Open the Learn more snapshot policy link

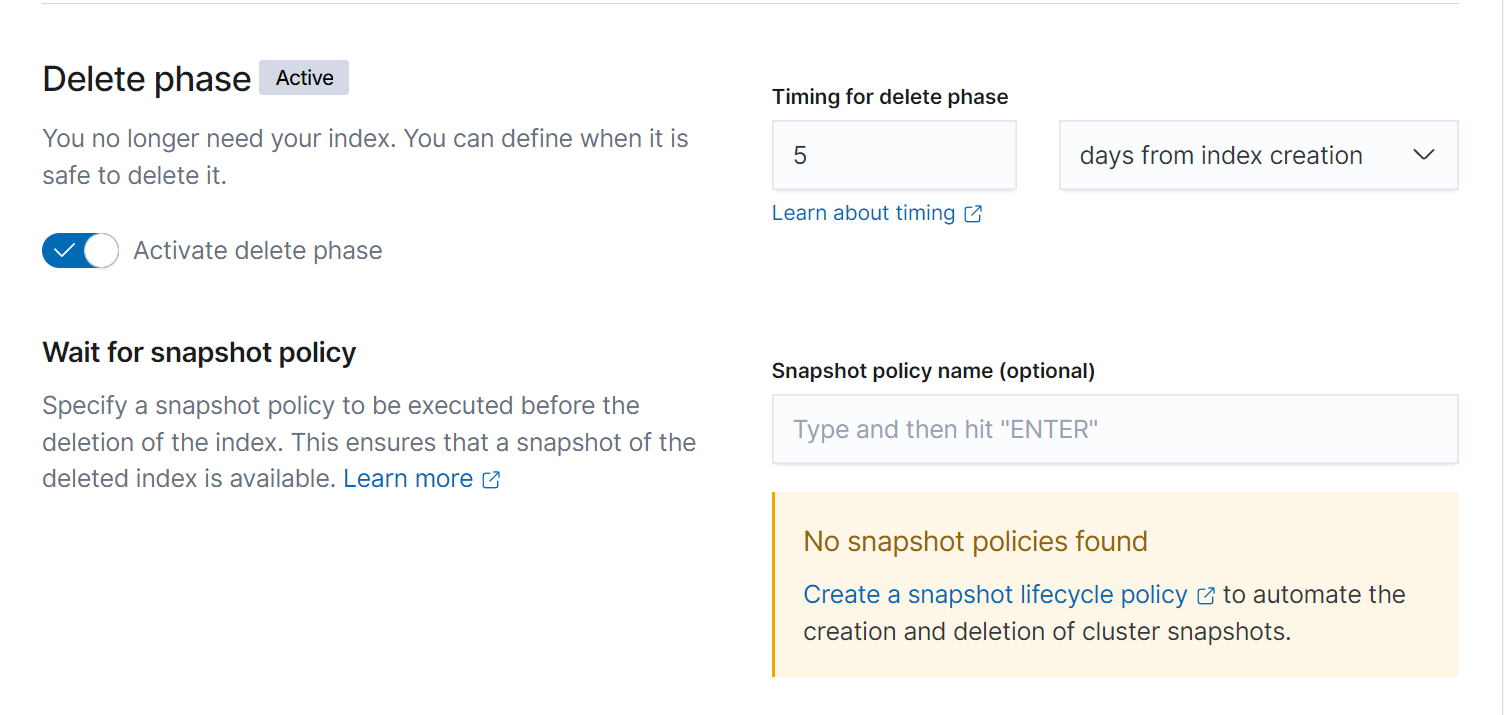click(408, 479)
